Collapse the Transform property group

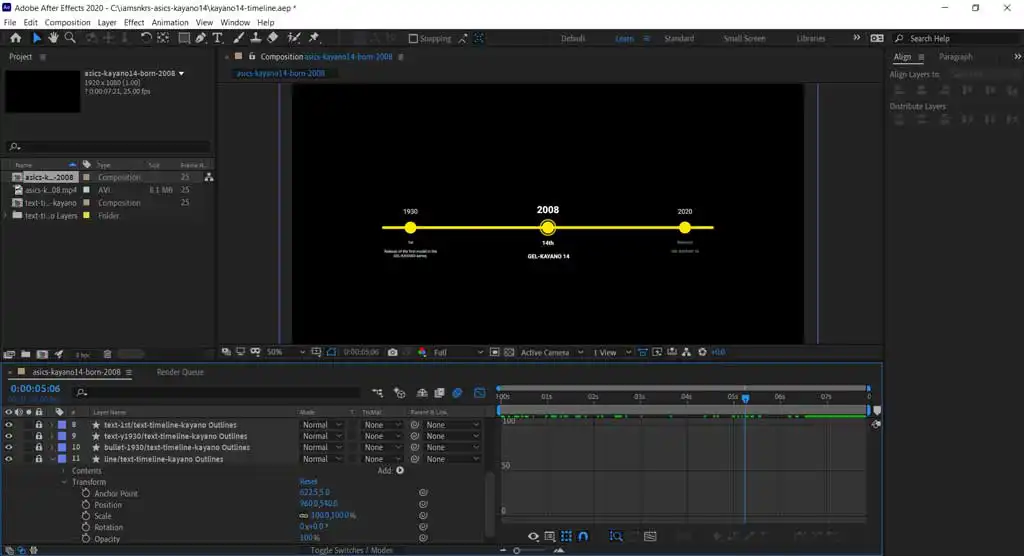click(64, 482)
